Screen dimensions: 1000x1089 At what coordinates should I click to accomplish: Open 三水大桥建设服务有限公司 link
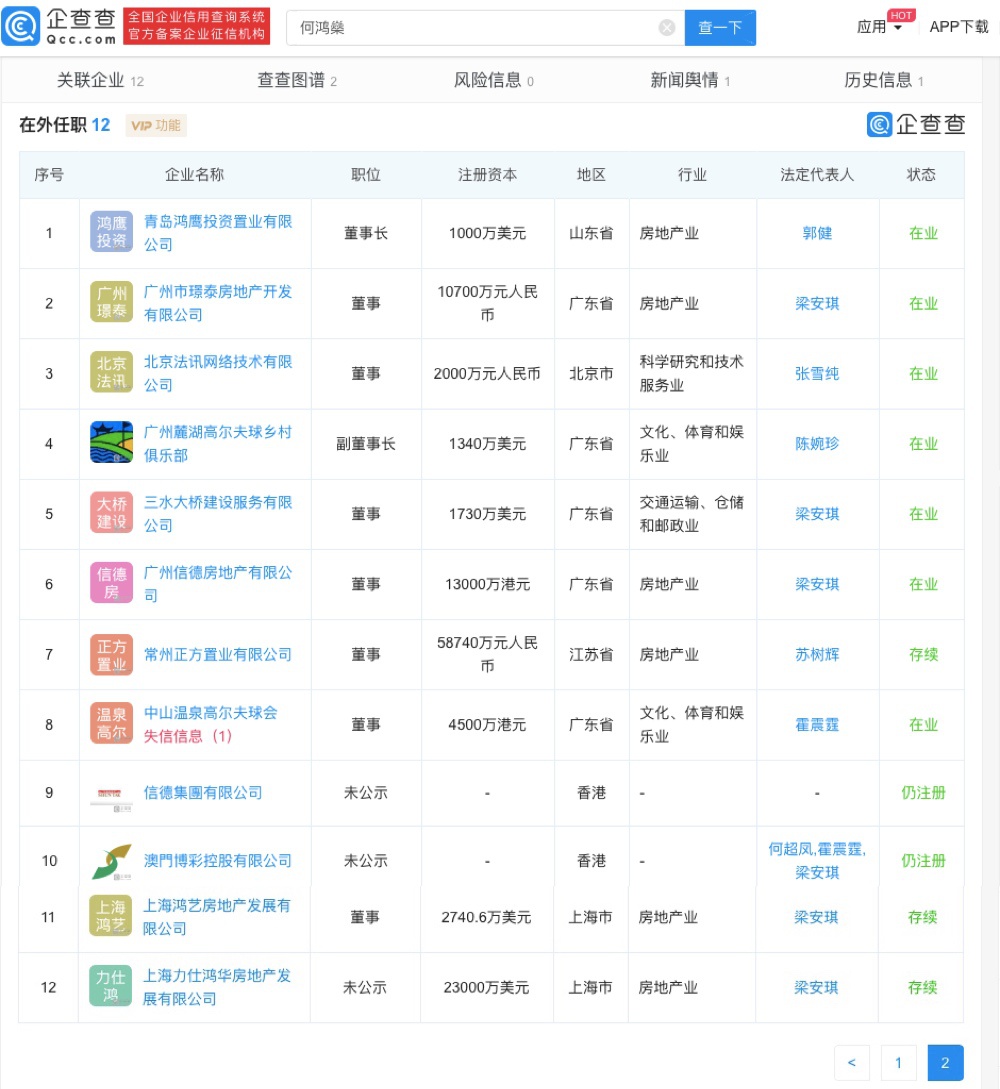pos(217,513)
